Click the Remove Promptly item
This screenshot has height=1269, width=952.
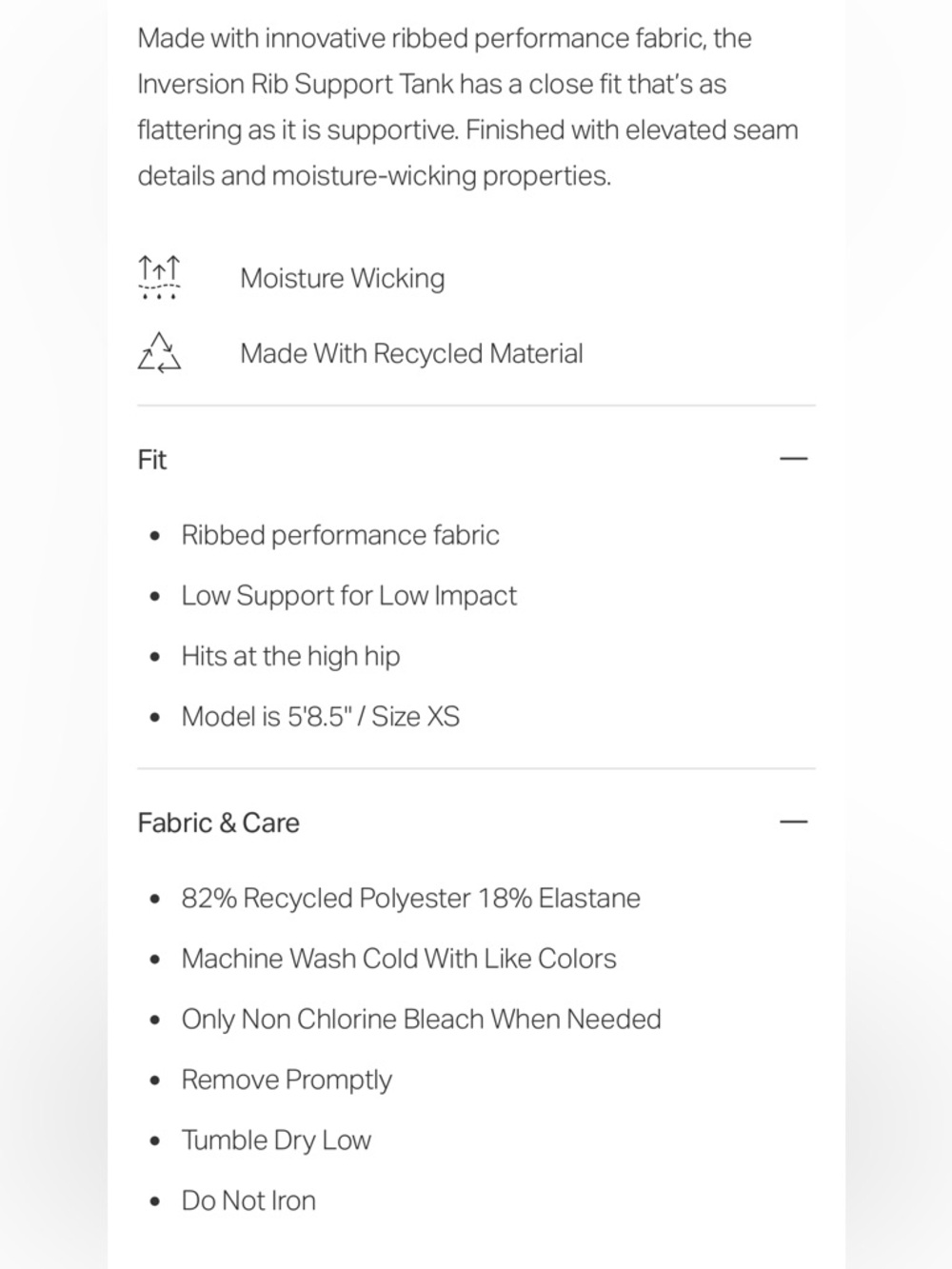click(287, 1080)
